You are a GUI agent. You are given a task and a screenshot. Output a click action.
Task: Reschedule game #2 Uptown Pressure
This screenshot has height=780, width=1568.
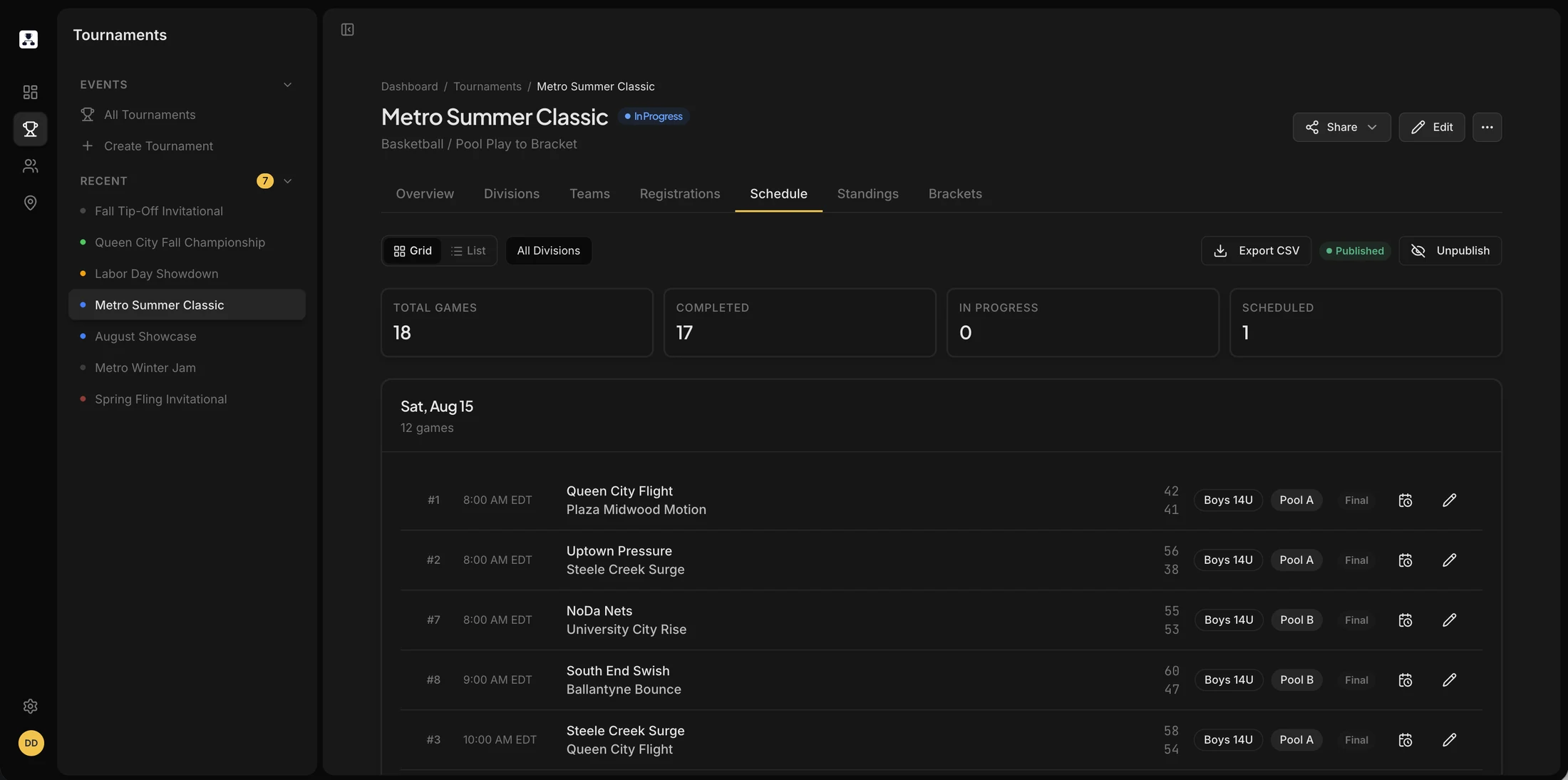pos(1405,560)
